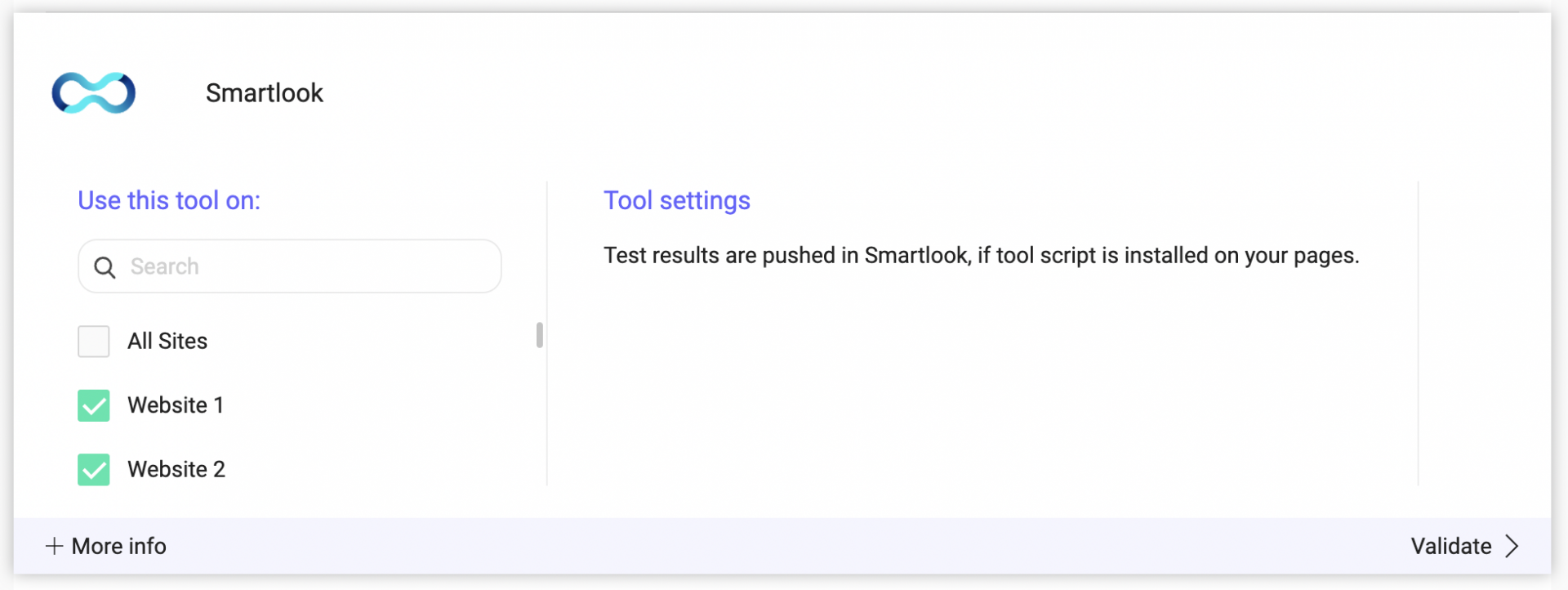Click the Website 2 label
The width and height of the screenshot is (1568, 590).
pyautogui.click(x=176, y=469)
